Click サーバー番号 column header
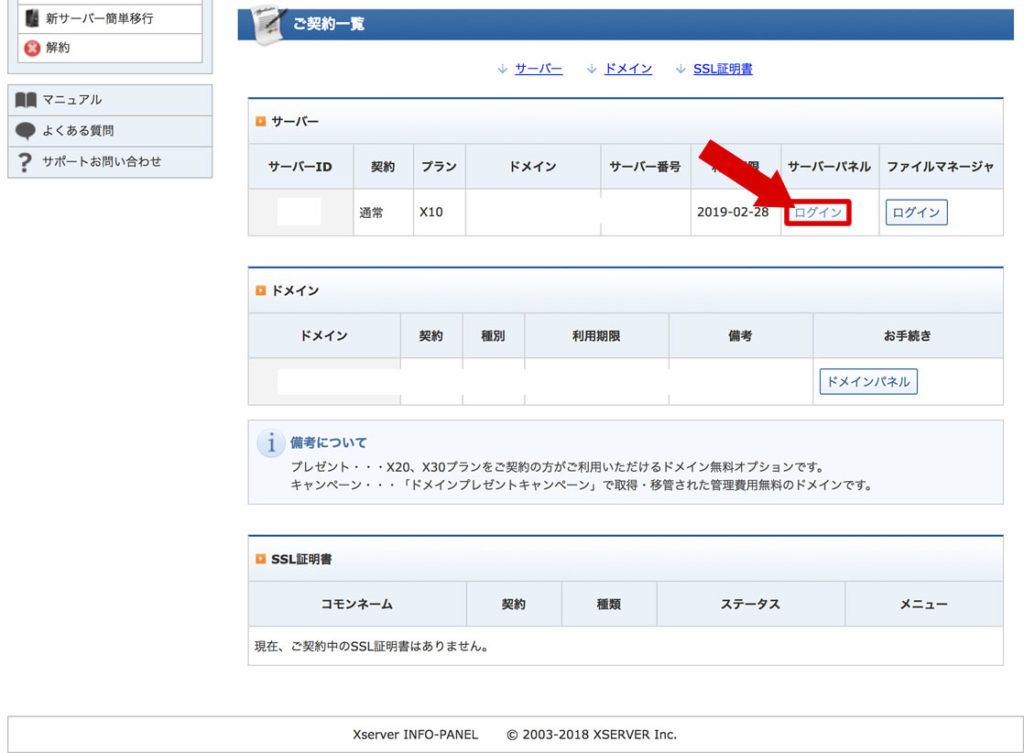1024x753 pixels. pyautogui.click(x=645, y=167)
